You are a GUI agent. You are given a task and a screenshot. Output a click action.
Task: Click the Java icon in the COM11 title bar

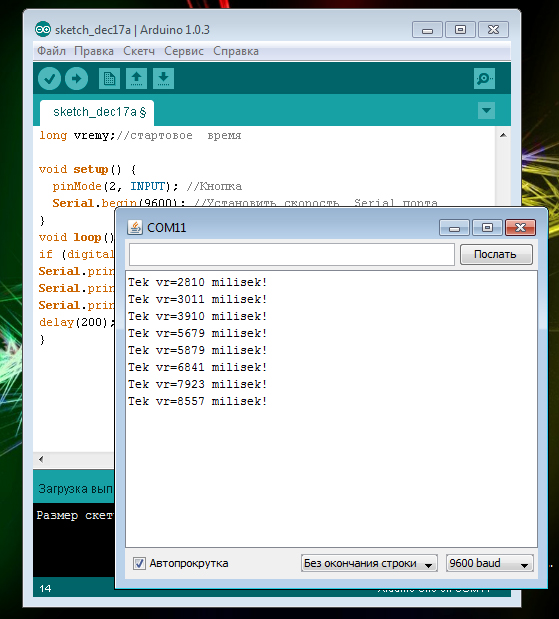click(x=135, y=227)
